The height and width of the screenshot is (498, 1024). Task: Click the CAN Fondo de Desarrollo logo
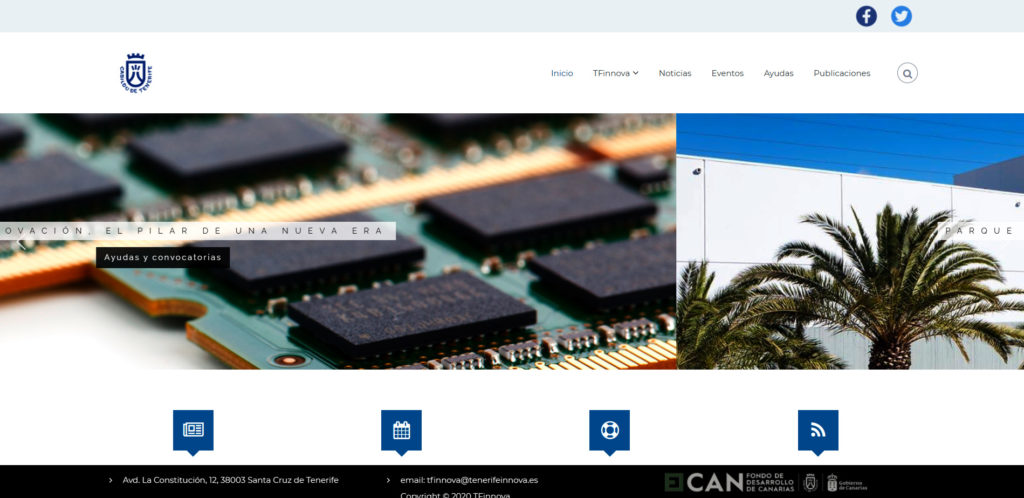click(x=729, y=482)
